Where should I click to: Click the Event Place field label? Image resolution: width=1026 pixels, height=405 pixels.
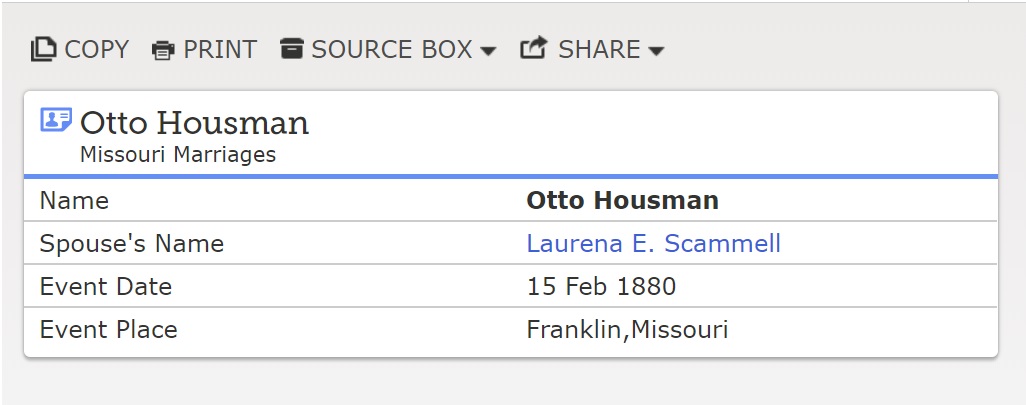(x=108, y=330)
